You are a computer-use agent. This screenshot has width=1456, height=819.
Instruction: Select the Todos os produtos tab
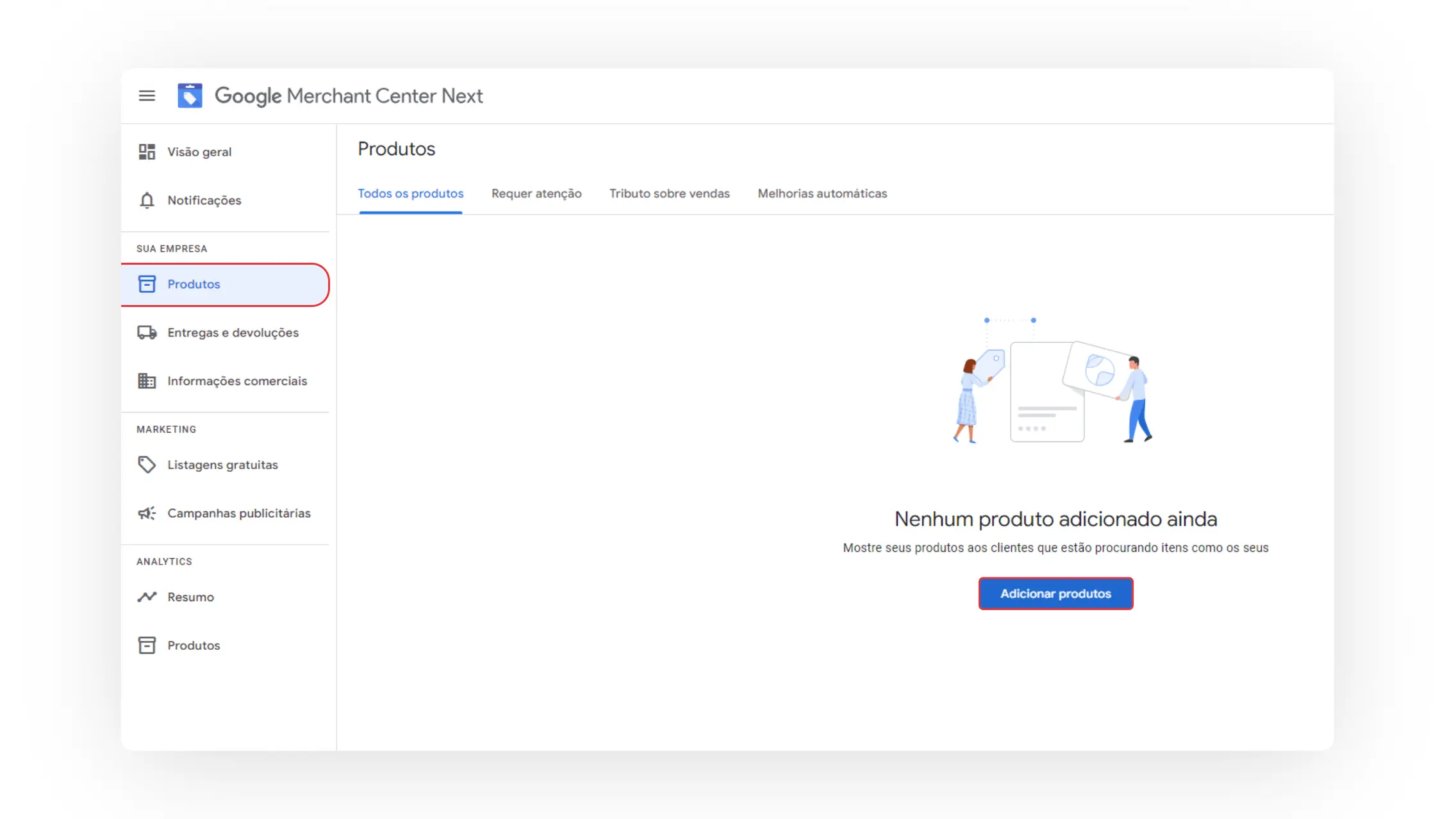click(x=411, y=194)
